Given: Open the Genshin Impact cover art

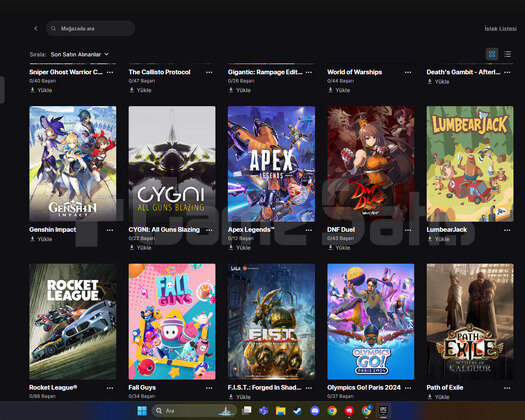Looking at the screenshot, I should (73, 164).
